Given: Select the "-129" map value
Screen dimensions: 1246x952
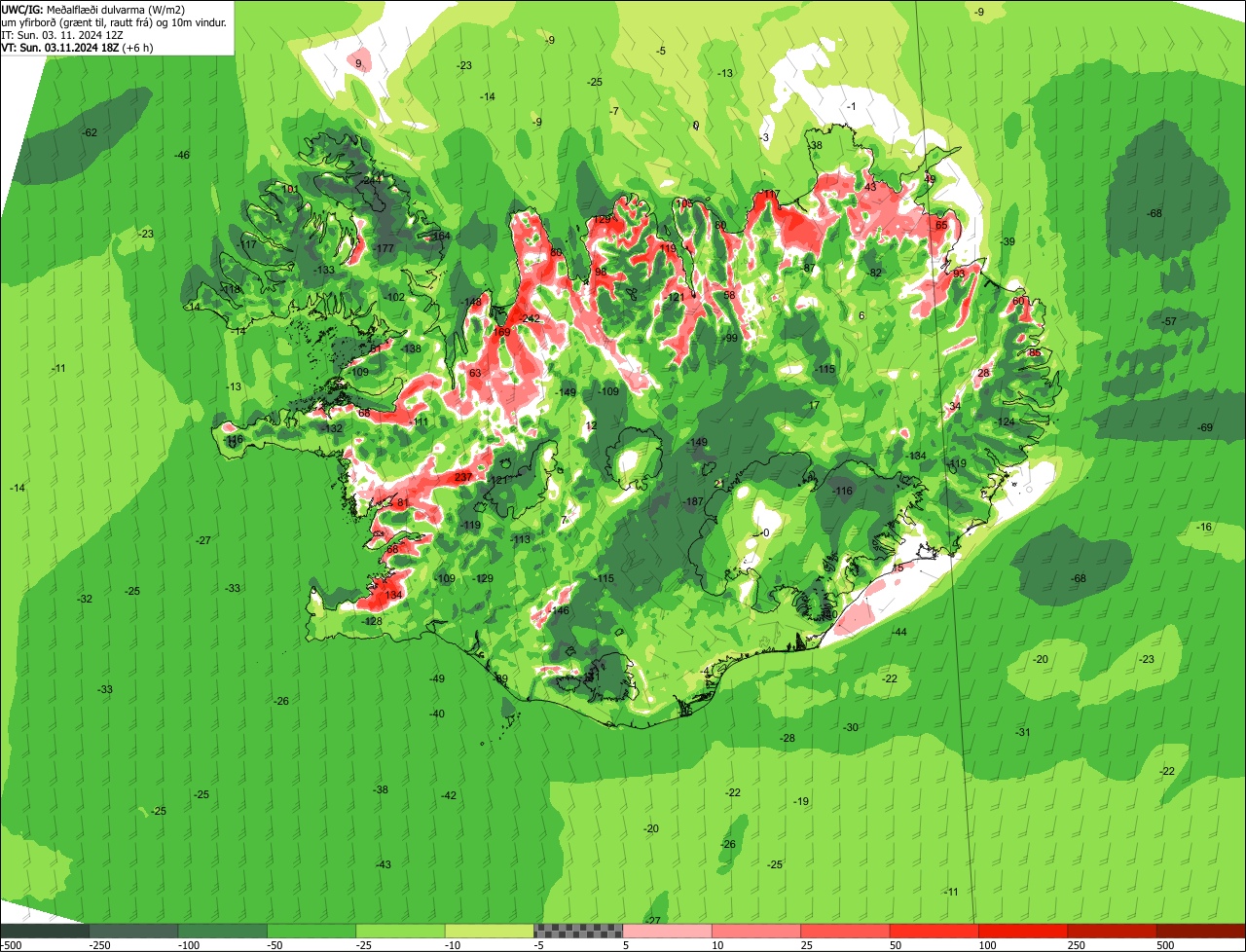Looking at the screenshot, I should click(483, 578).
